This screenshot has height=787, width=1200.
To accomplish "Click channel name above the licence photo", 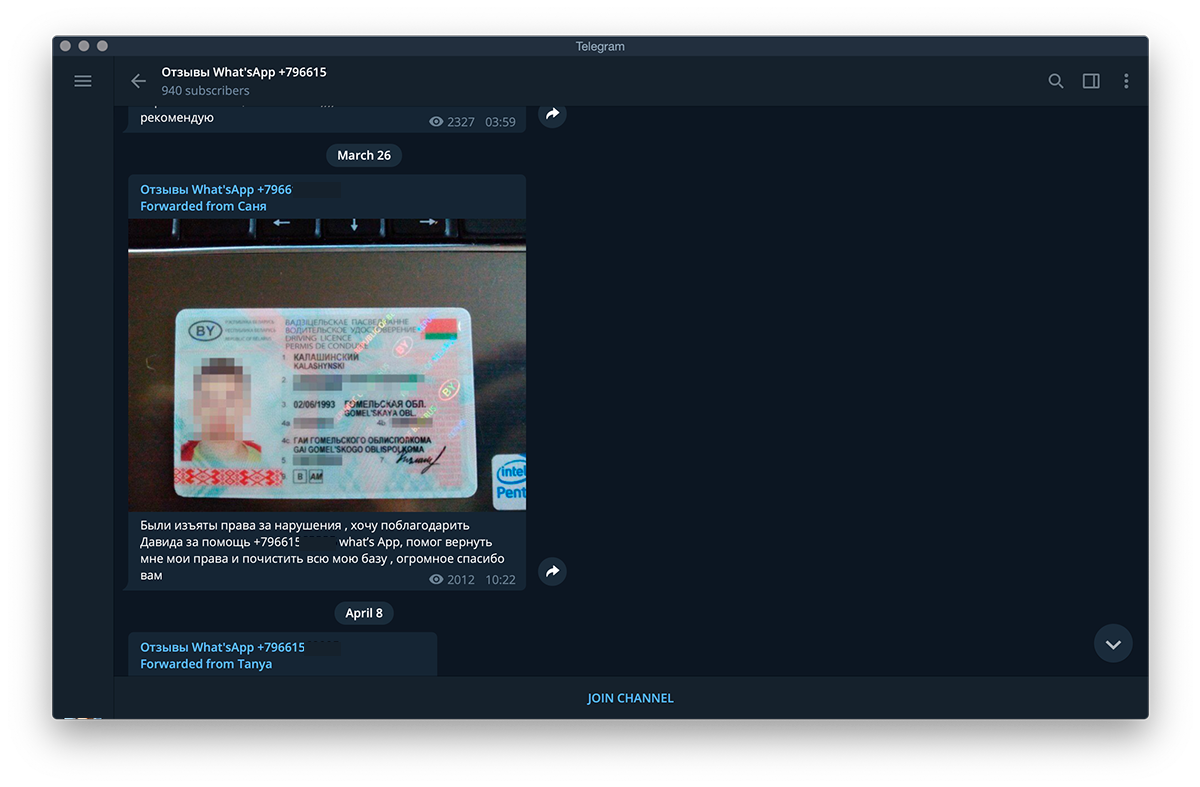I will [216, 189].
